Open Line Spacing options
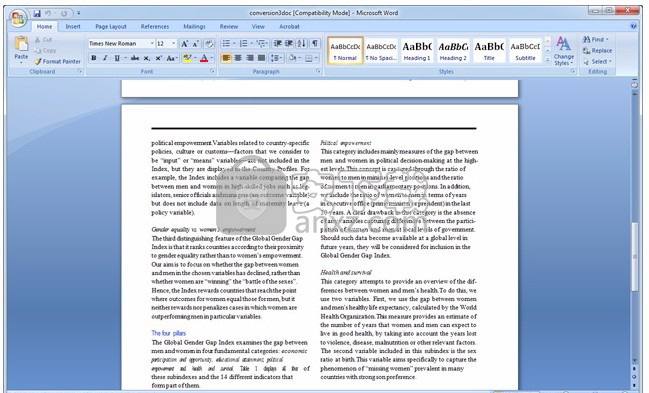649x393 pixels. (x=276, y=58)
